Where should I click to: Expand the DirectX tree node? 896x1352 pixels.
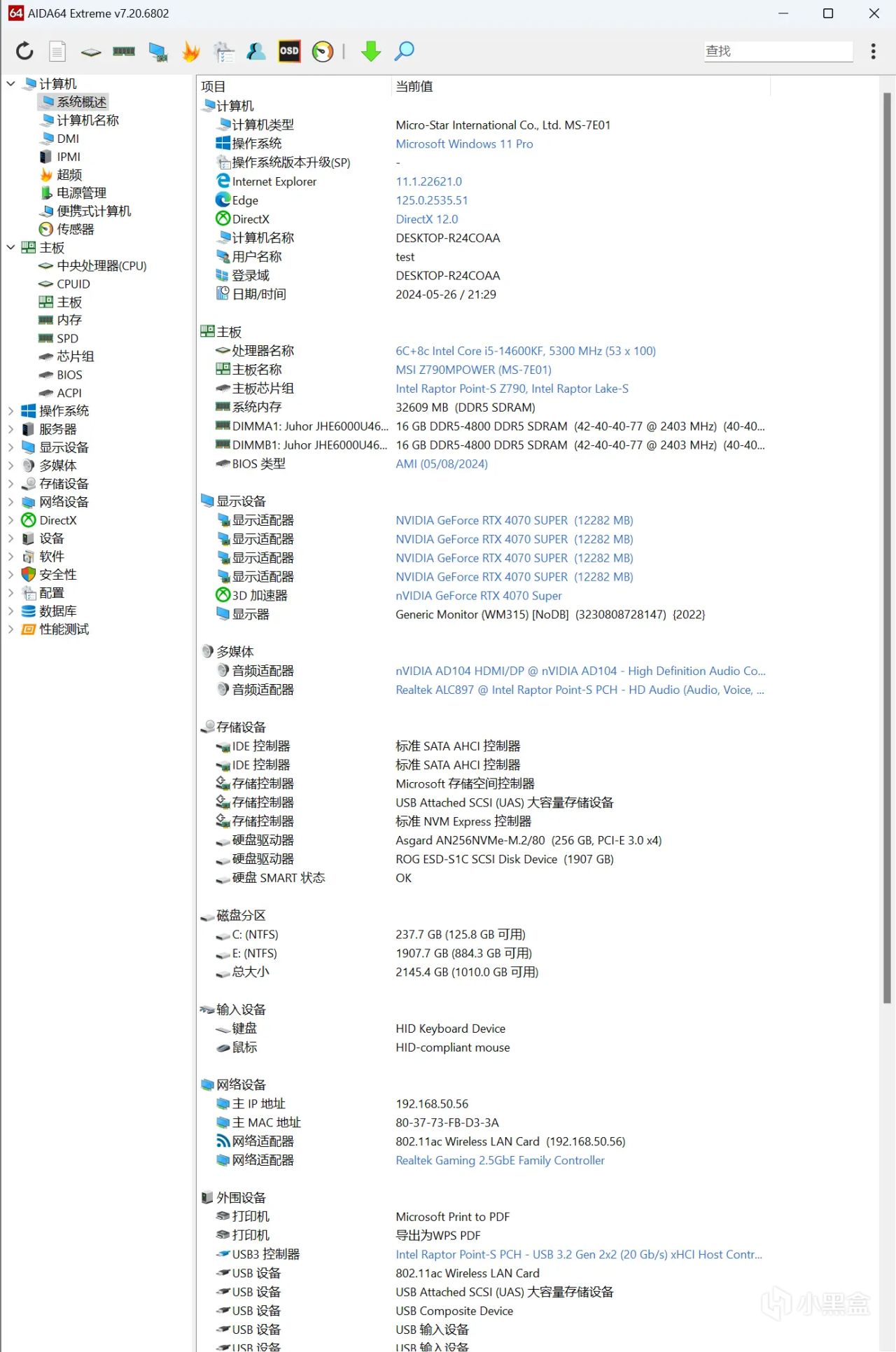[10, 520]
